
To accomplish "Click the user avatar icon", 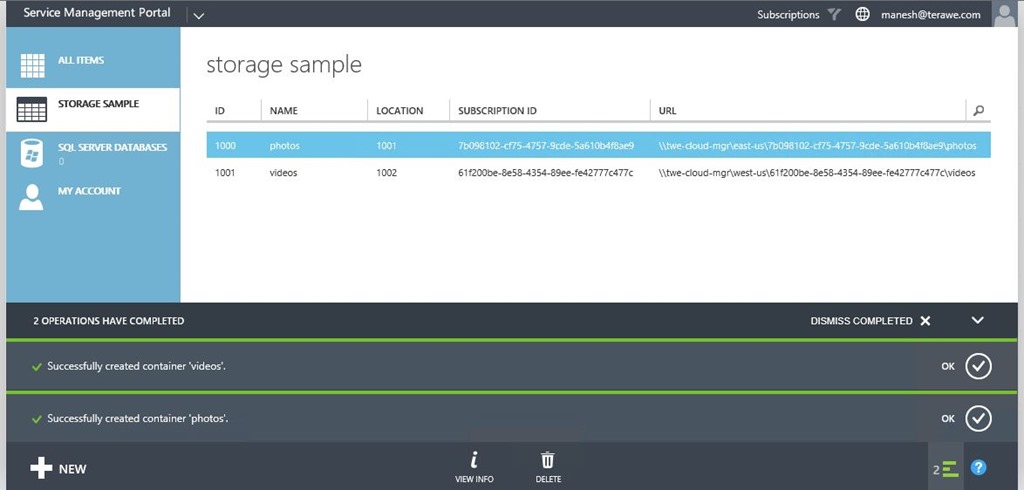I will [1004, 14].
